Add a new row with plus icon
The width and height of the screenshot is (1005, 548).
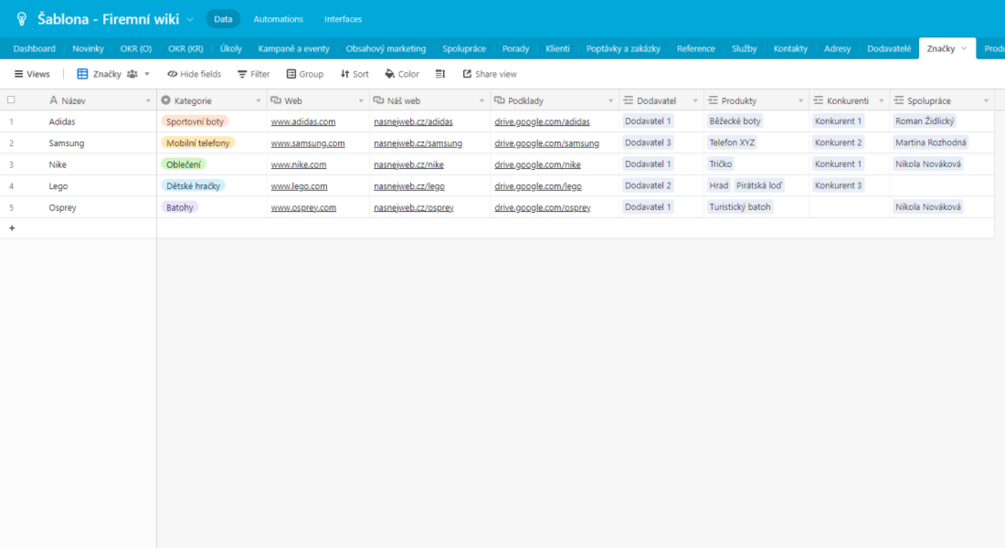click(12, 228)
